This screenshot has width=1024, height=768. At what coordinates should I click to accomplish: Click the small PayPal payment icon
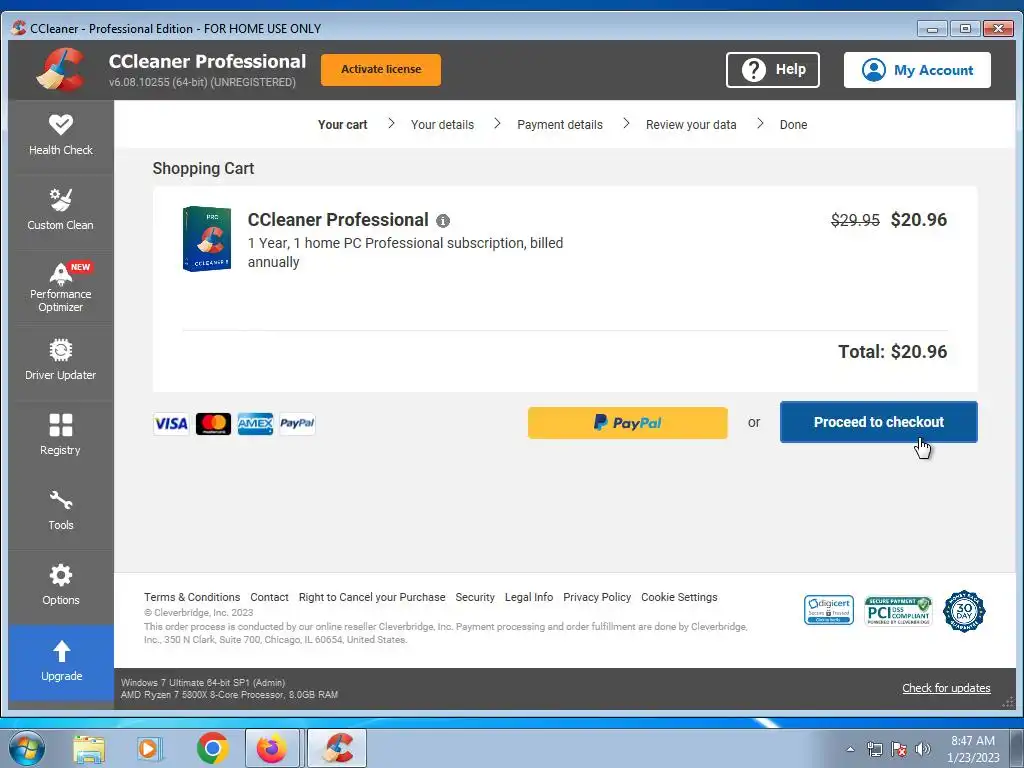[x=297, y=424]
